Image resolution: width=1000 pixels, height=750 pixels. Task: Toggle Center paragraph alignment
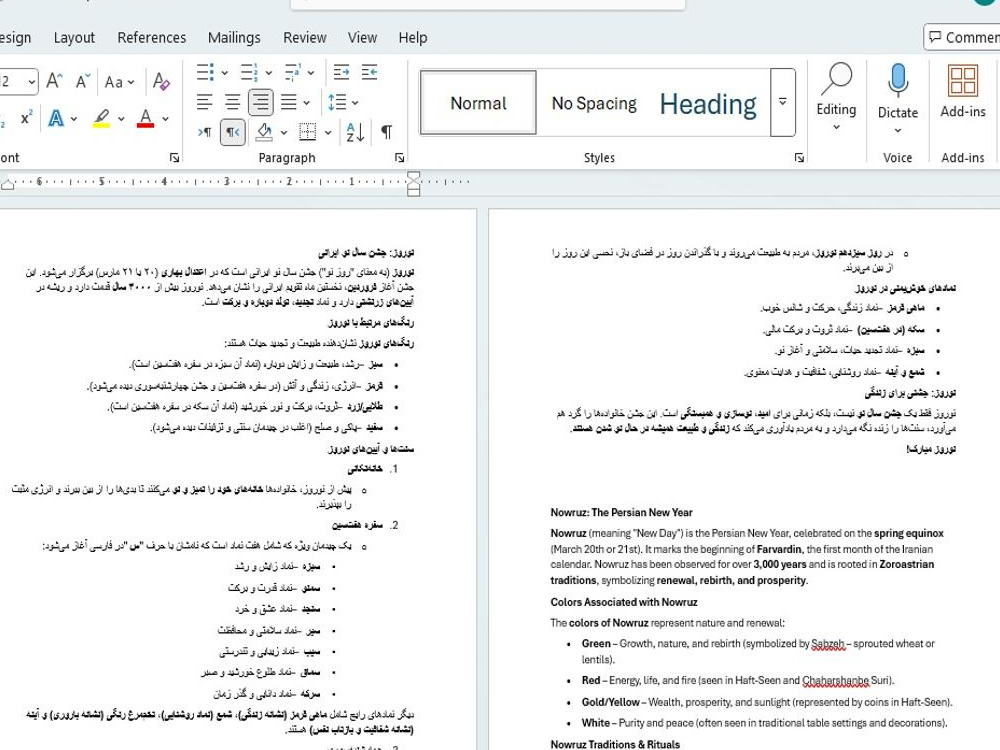[232, 102]
